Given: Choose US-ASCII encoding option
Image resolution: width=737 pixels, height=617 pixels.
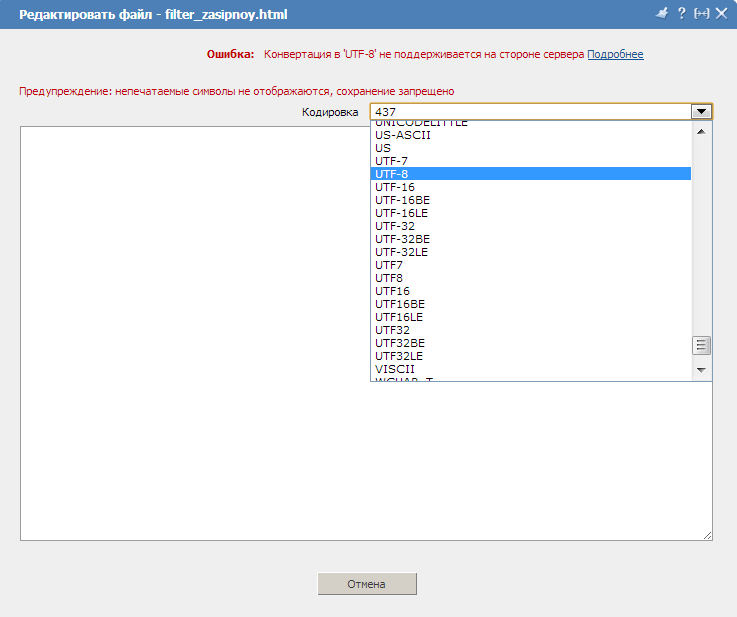Looking at the screenshot, I should (x=402, y=135).
